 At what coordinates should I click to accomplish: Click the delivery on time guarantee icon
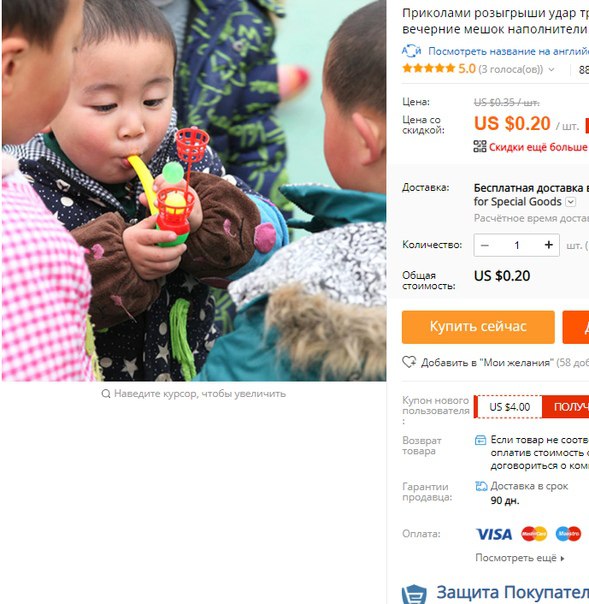tap(481, 486)
